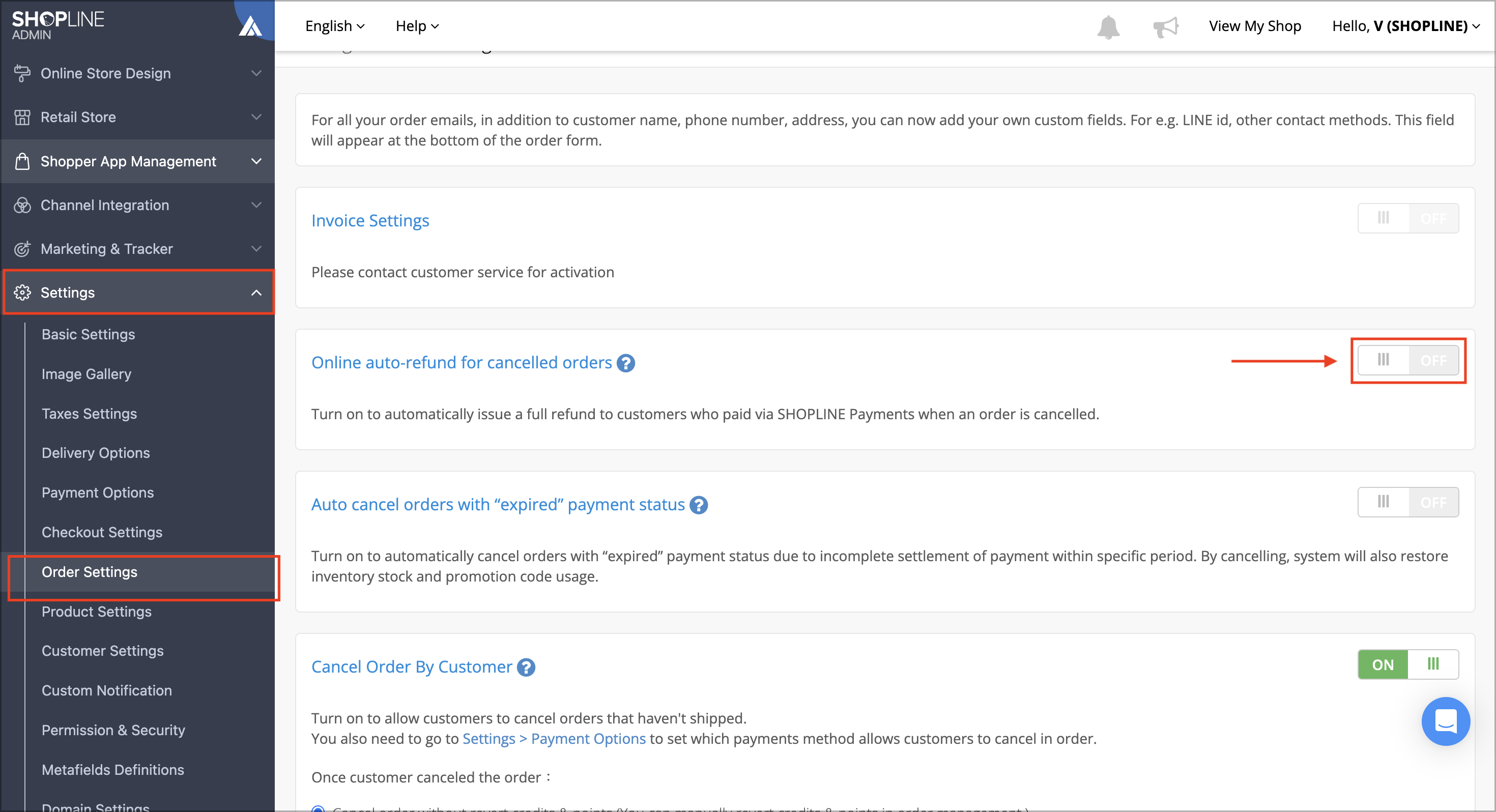Open the Hello, V (SHOPLINE) account menu

(x=1406, y=26)
